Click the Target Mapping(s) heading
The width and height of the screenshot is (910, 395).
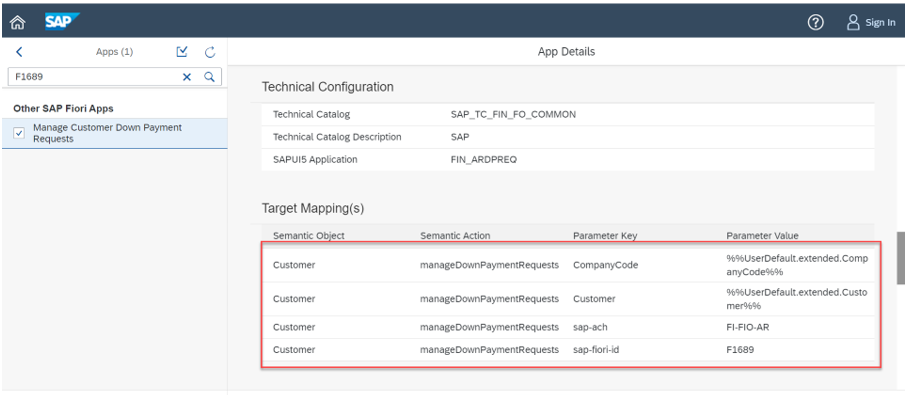click(x=313, y=208)
